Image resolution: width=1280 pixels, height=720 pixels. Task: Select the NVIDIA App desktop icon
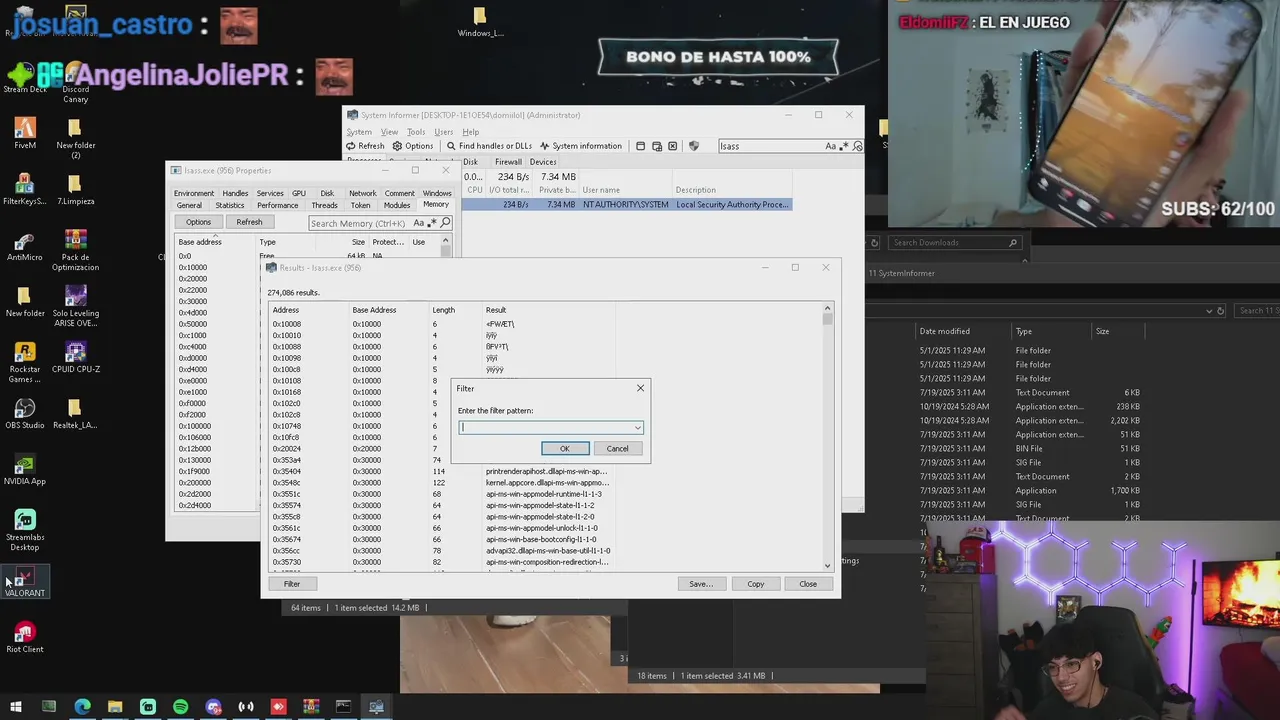click(x=25, y=470)
